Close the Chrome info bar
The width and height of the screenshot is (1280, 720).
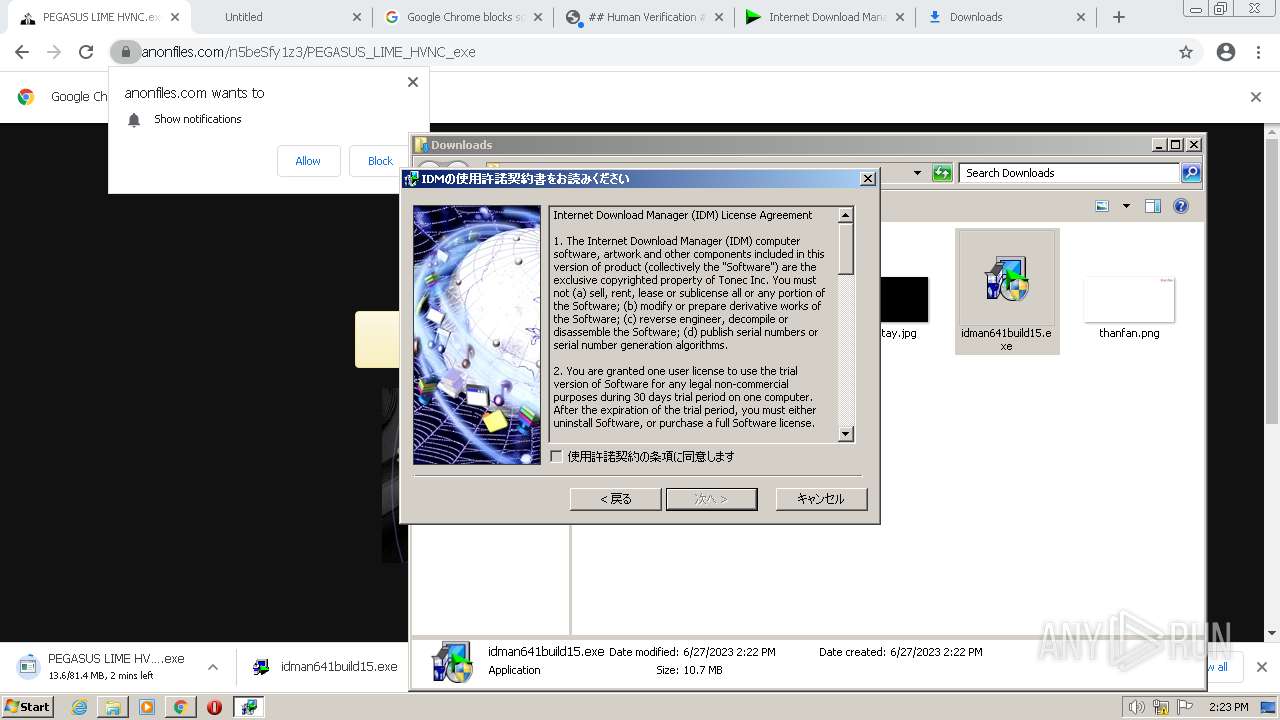tap(1256, 97)
